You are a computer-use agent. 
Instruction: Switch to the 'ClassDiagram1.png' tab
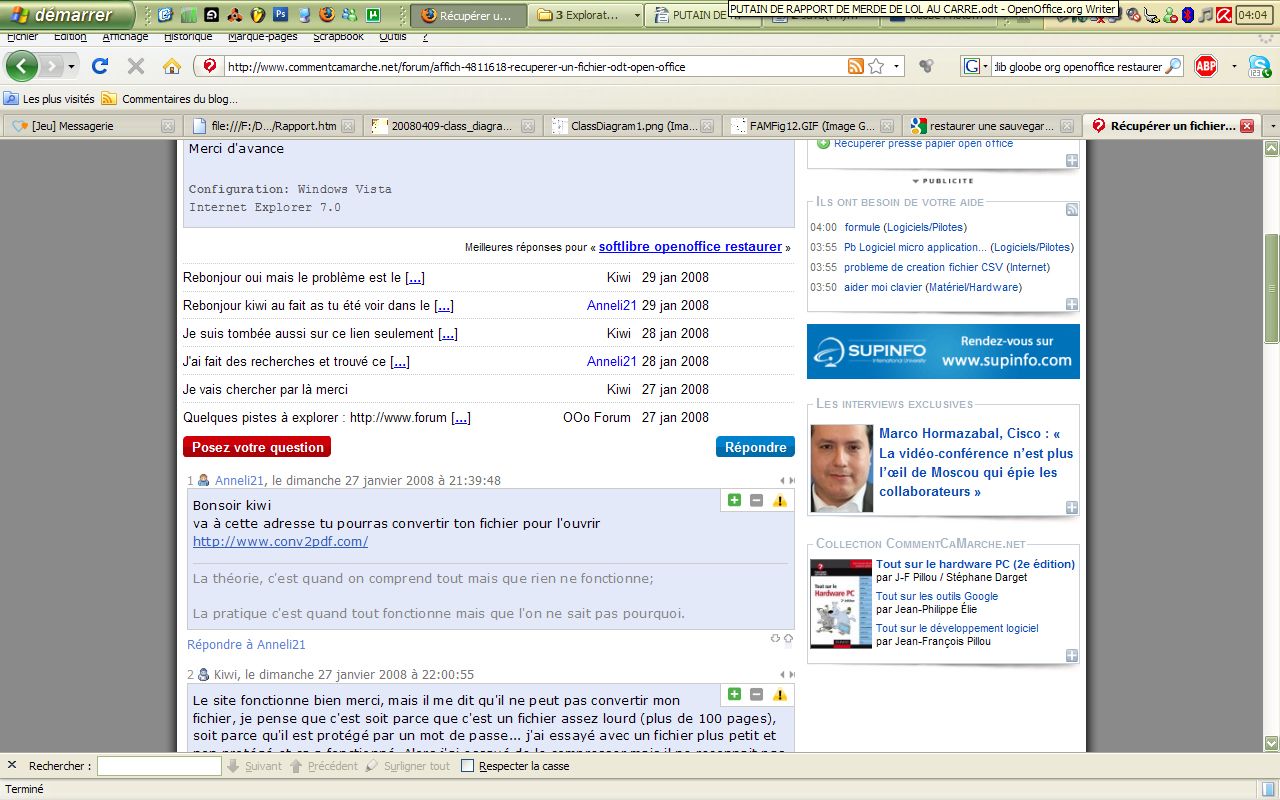632,126
